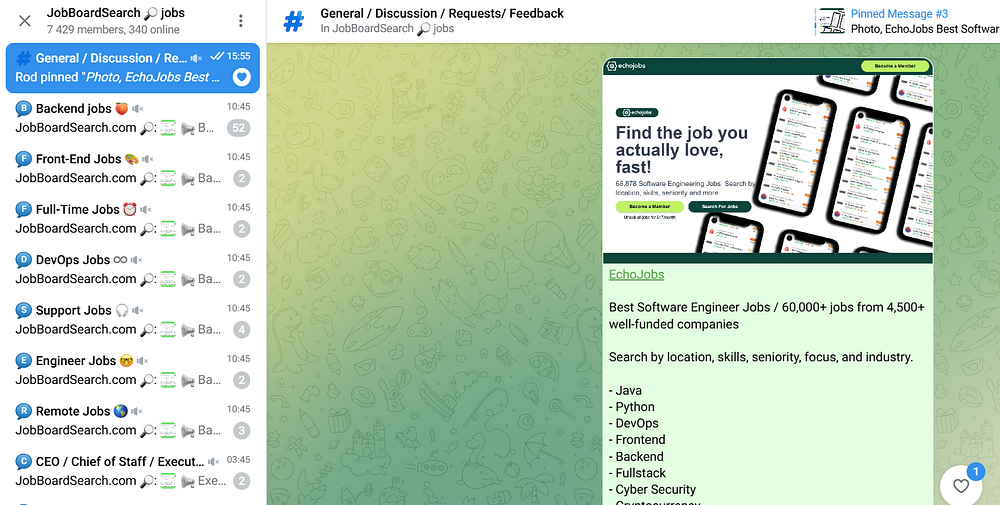Open the Front-End Jobs topic
The image size is (1000, 505).
[133, 168]
